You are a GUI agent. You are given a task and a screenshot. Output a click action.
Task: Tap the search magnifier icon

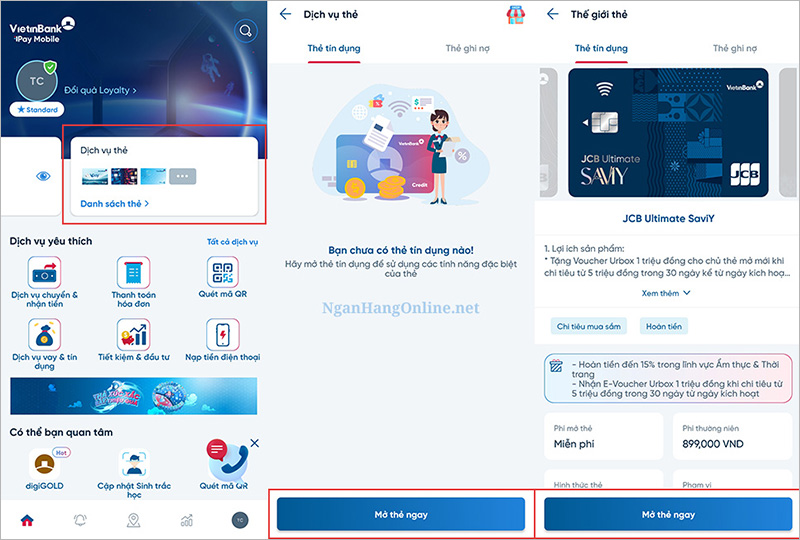point(245,31)
